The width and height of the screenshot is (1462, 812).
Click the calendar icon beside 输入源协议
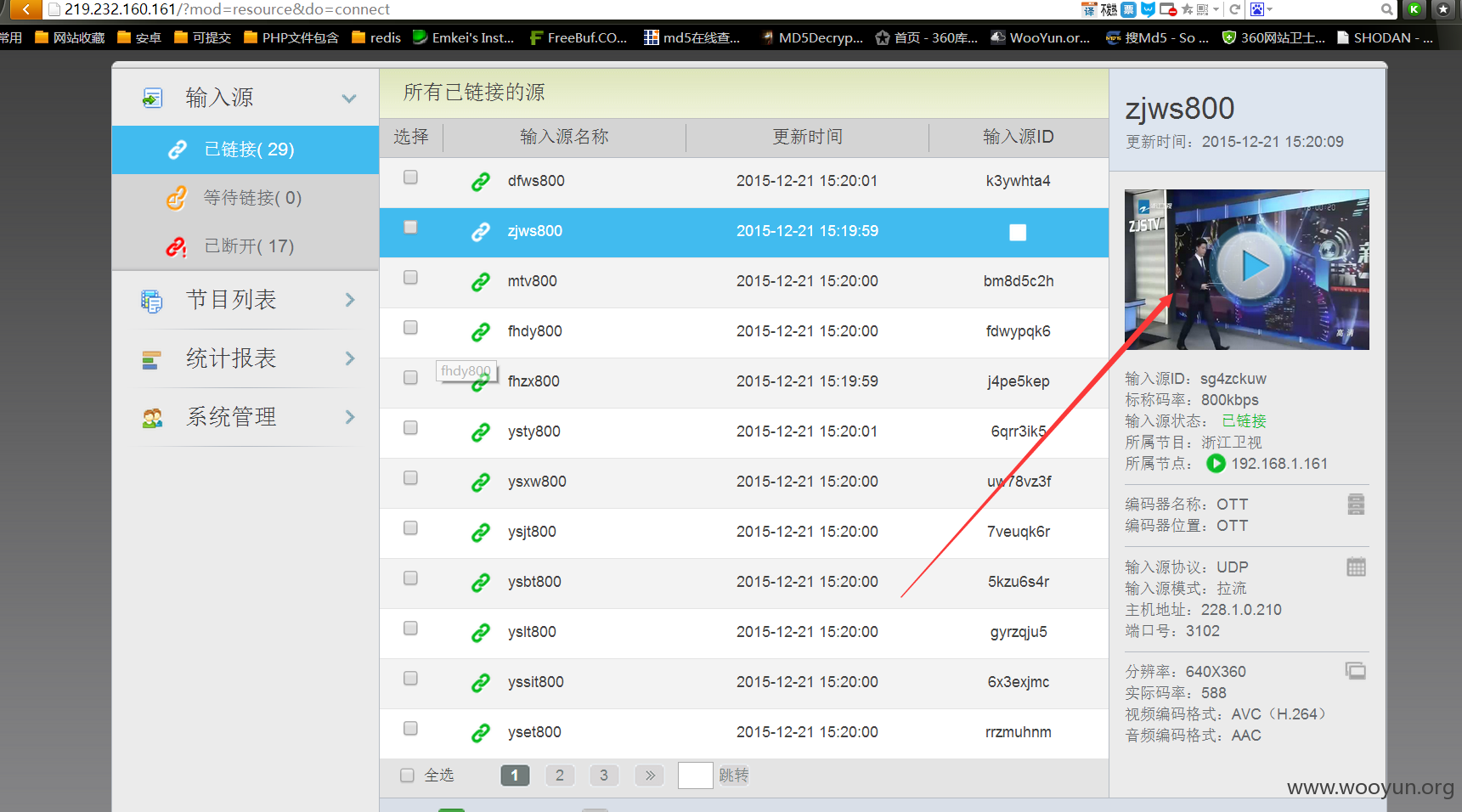[1356, 567]
